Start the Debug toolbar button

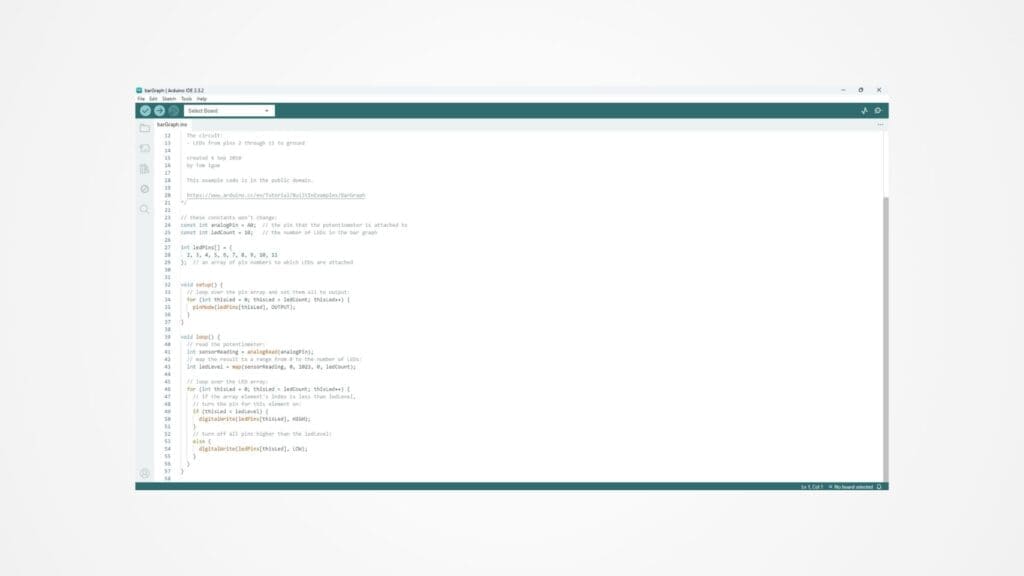click(x=173, y=111)
